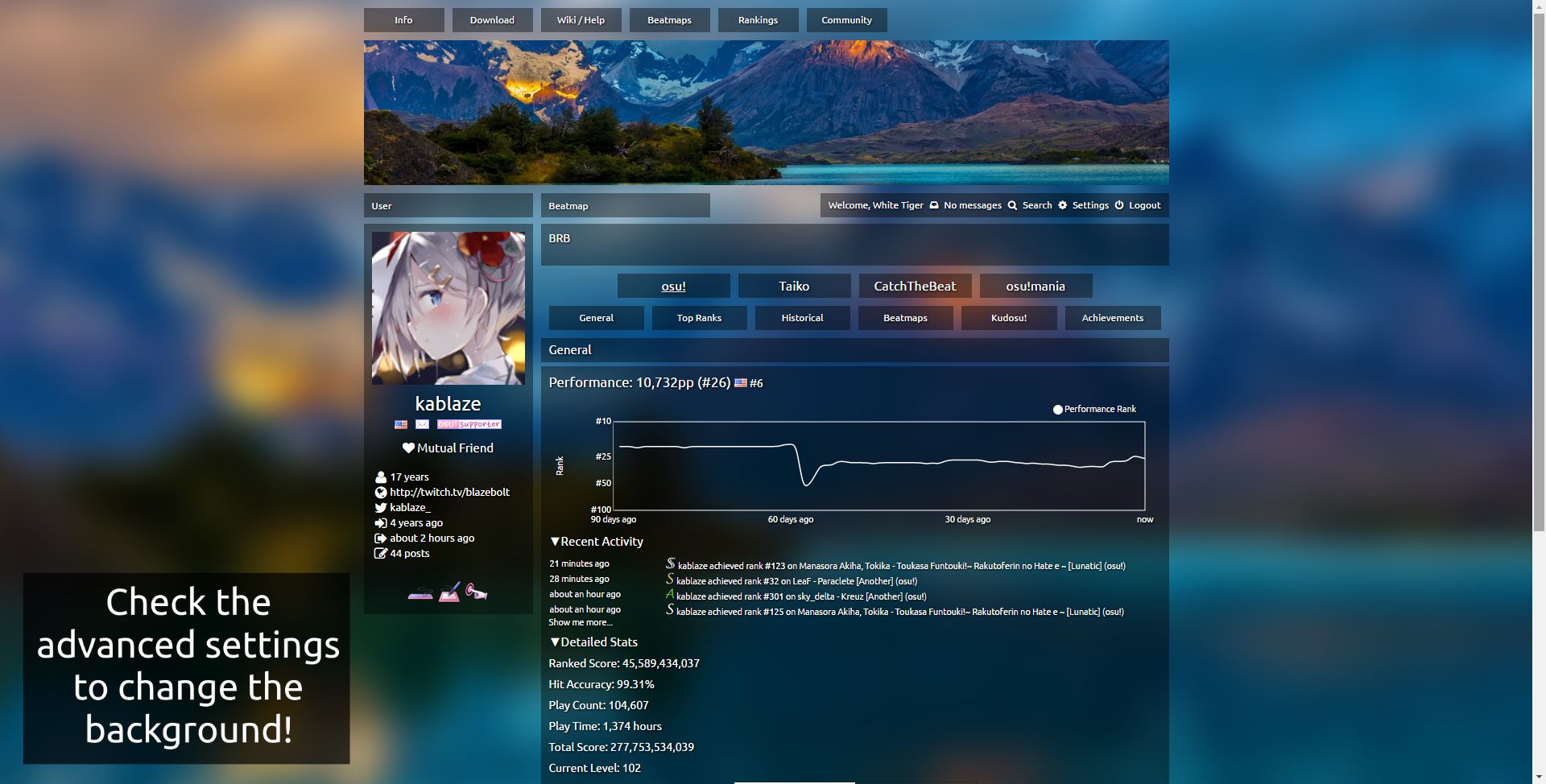The width and height of the screenshot is (1546, 784).
Task: Click the silver S rank icon for #123
Action: click(671, 564)
